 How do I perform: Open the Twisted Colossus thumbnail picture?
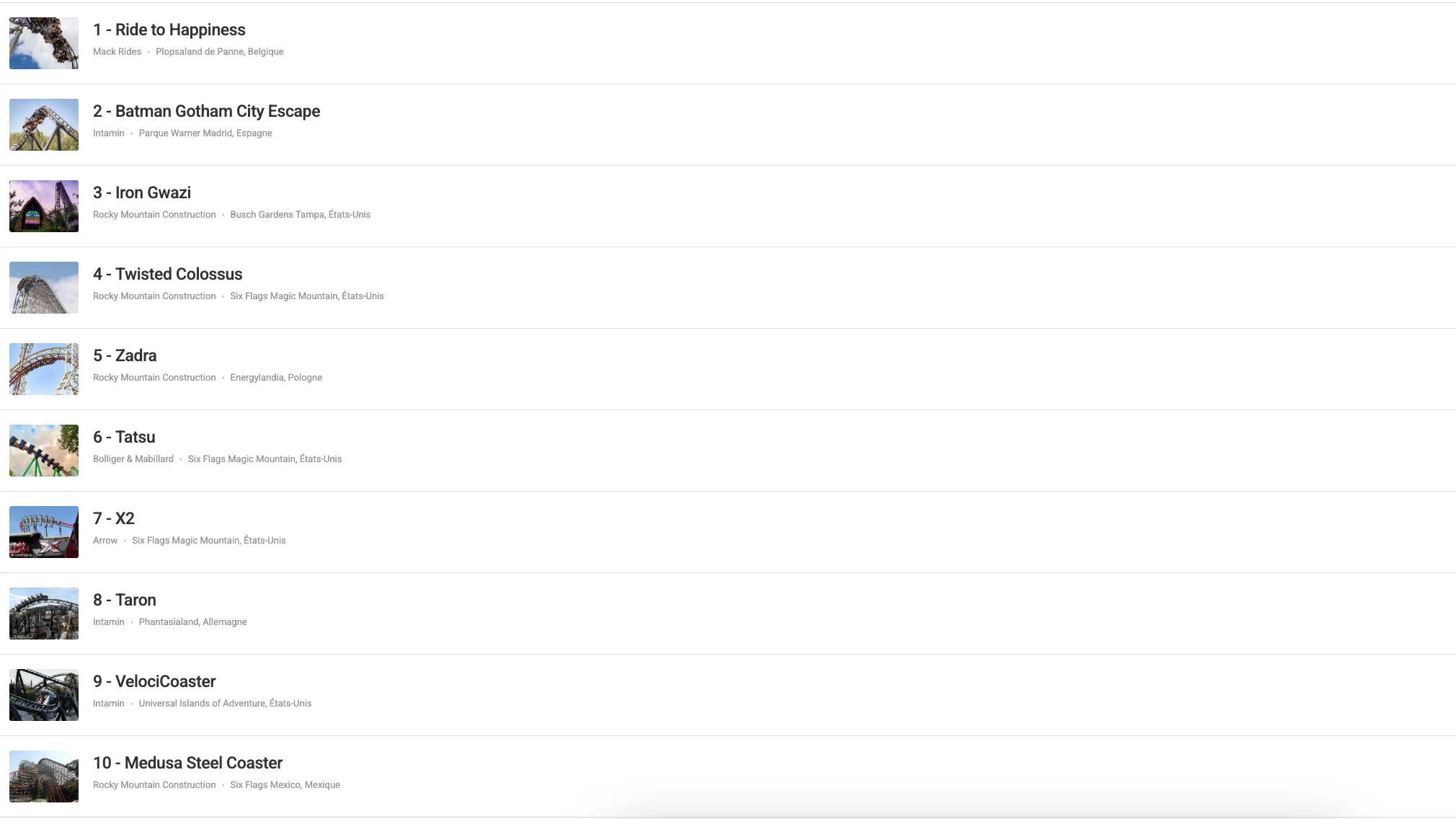44,288
